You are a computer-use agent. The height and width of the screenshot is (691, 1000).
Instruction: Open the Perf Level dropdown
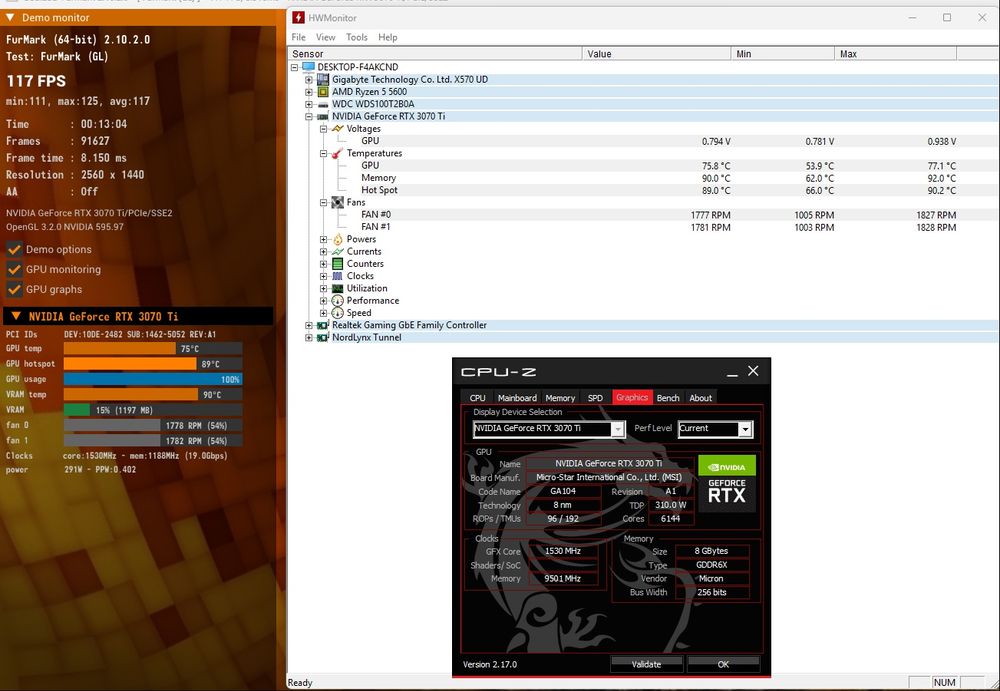tap(744, 429)
